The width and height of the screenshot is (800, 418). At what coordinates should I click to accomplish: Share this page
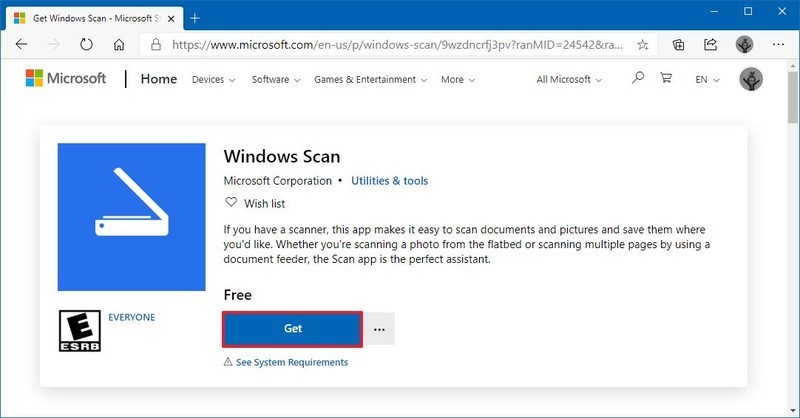tap(711, 44)
